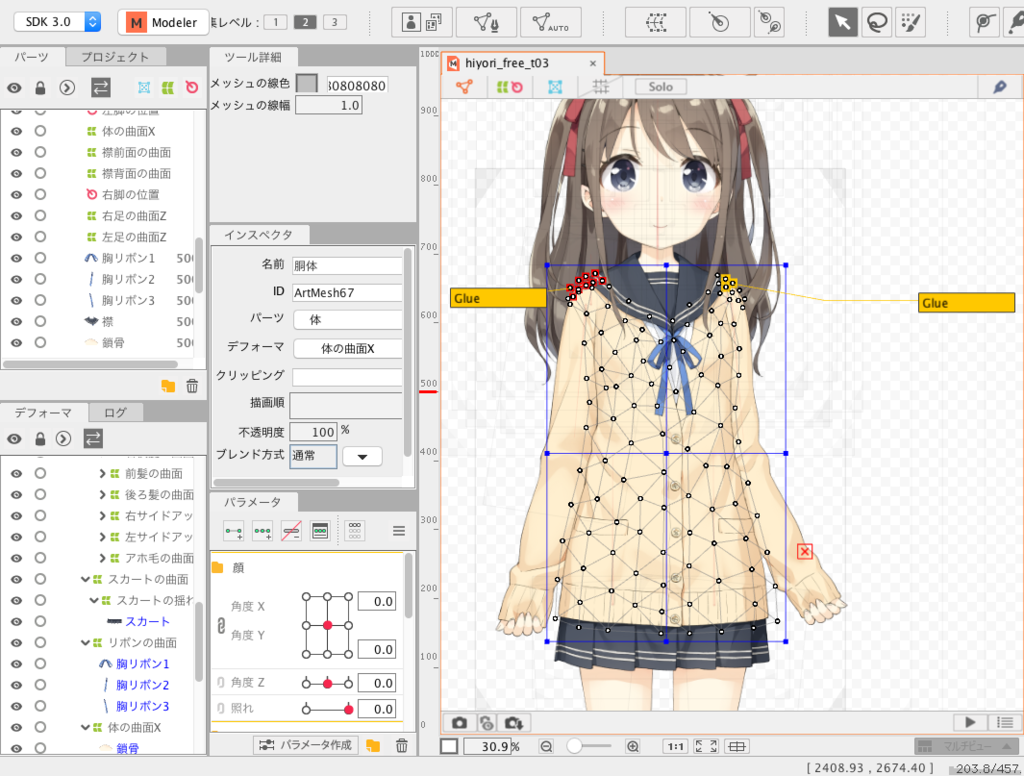Click the blue mesh box canvas icon
The width and height of the screenshot is (1024, 776).
[x=555, y=87]
